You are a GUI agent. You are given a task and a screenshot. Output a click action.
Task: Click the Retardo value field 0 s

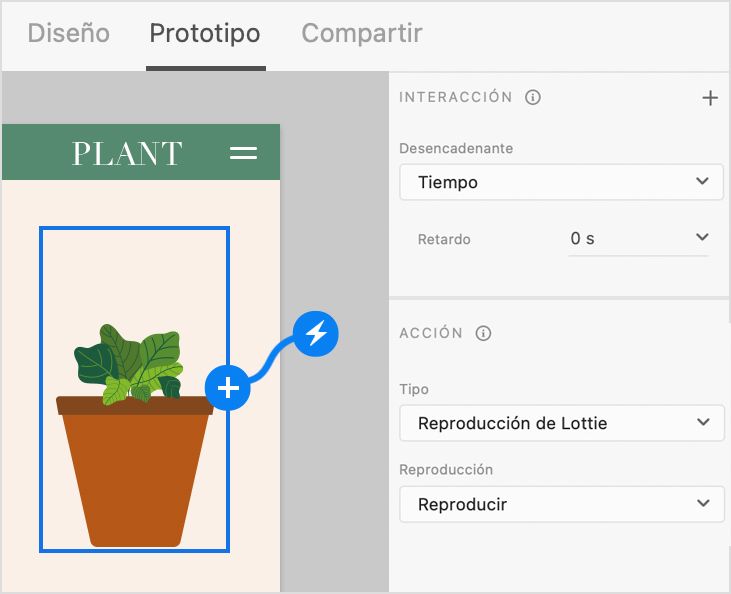[x=639, y=238]
